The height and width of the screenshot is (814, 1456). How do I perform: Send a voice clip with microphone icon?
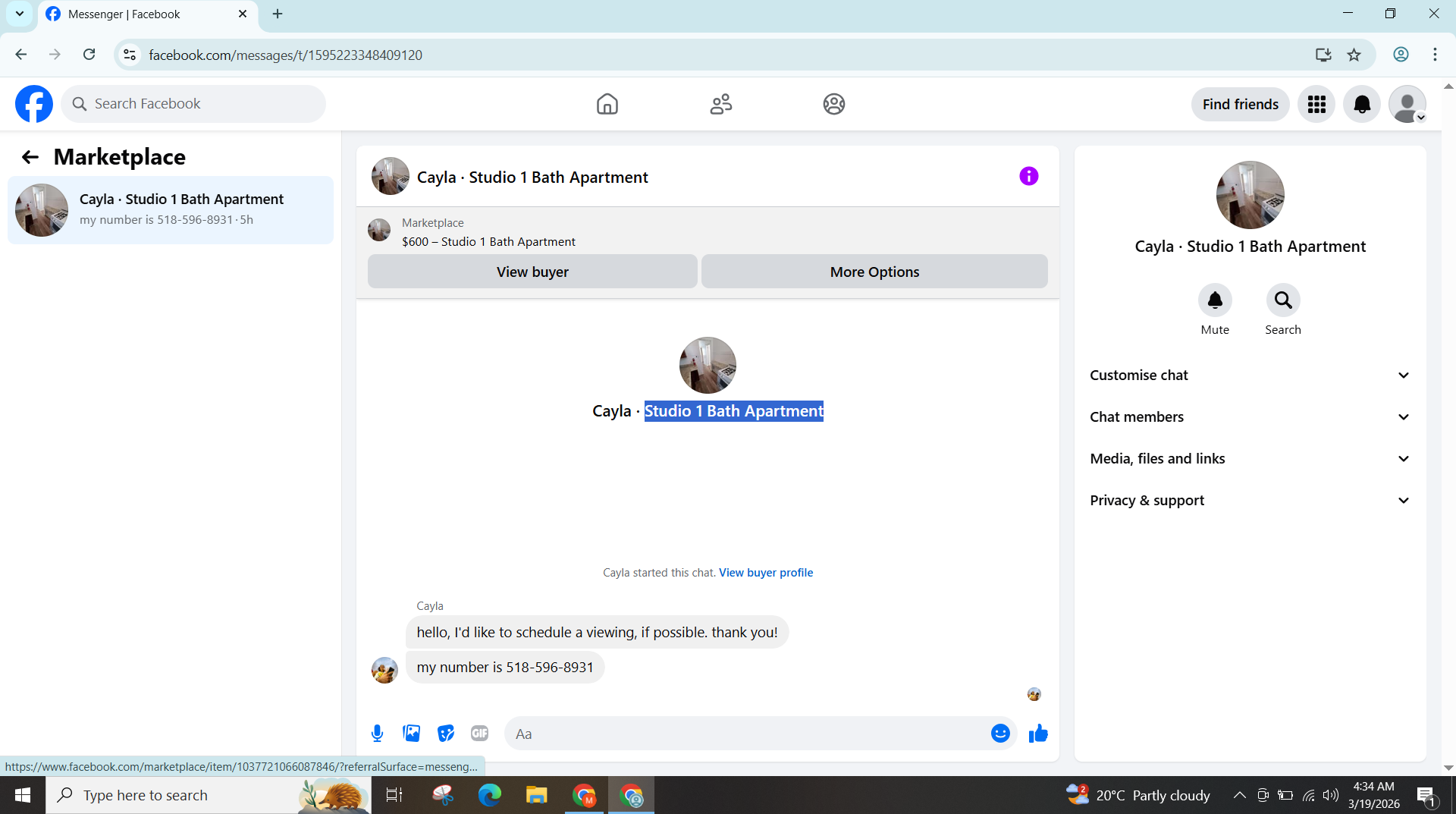[377, 734]
